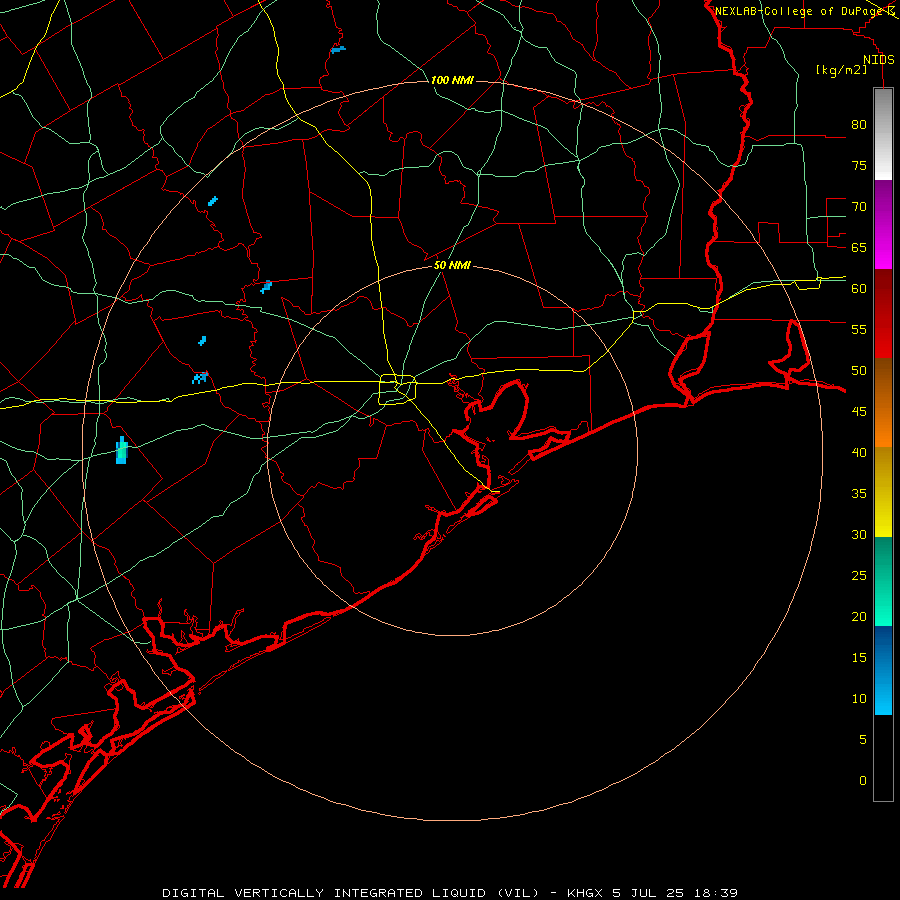Click the '50 NMI' range ring label

click(x=452, y=265)
